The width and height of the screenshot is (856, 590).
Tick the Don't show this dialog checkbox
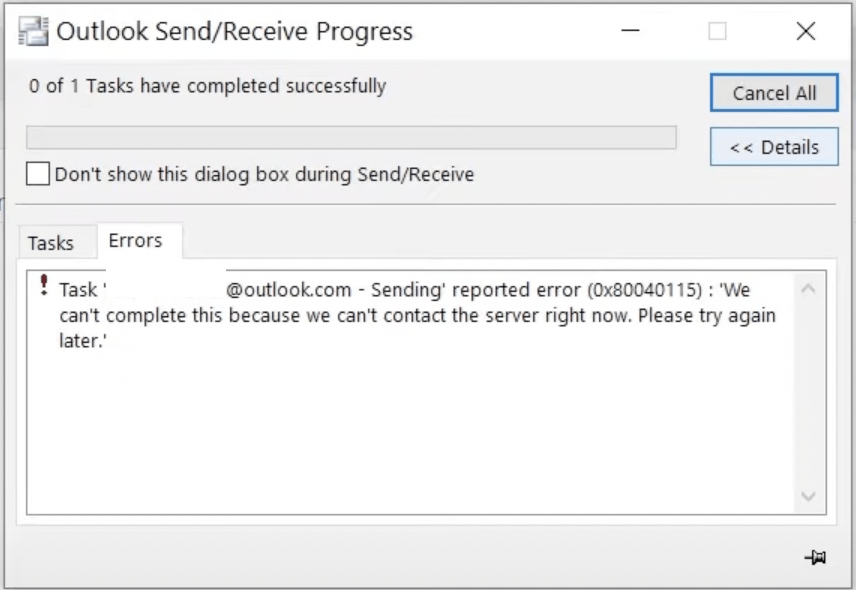(x=38, y=174)
